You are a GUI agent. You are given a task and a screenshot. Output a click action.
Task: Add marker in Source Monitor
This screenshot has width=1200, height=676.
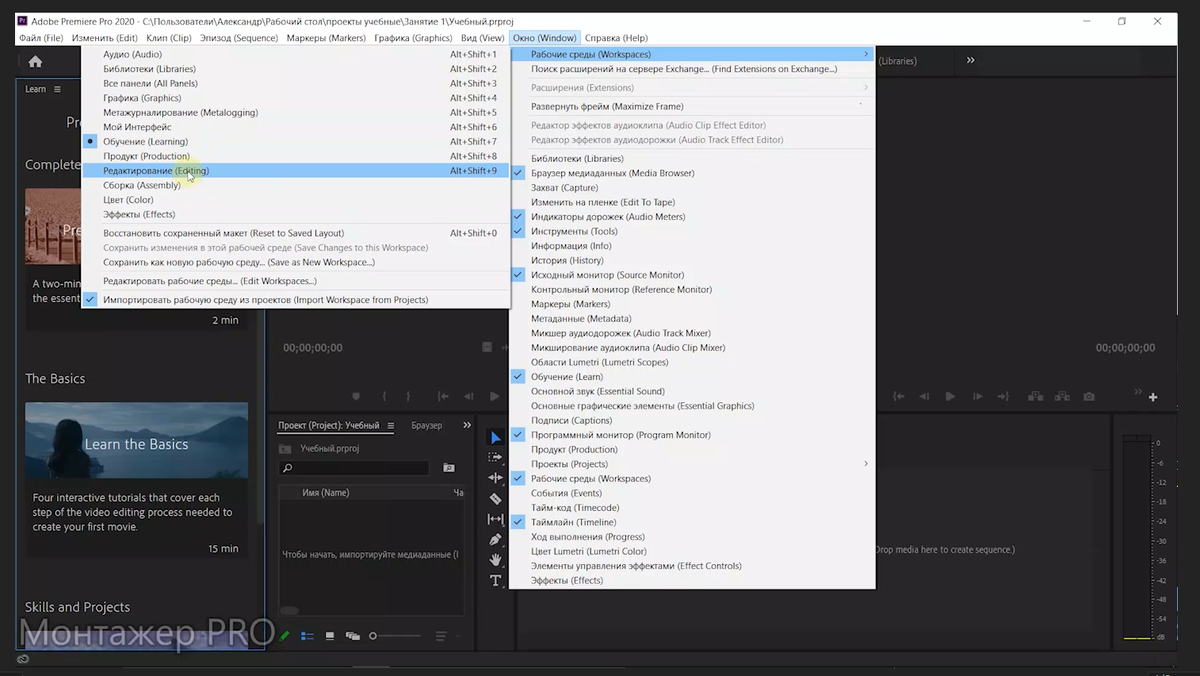pos(356,397)
